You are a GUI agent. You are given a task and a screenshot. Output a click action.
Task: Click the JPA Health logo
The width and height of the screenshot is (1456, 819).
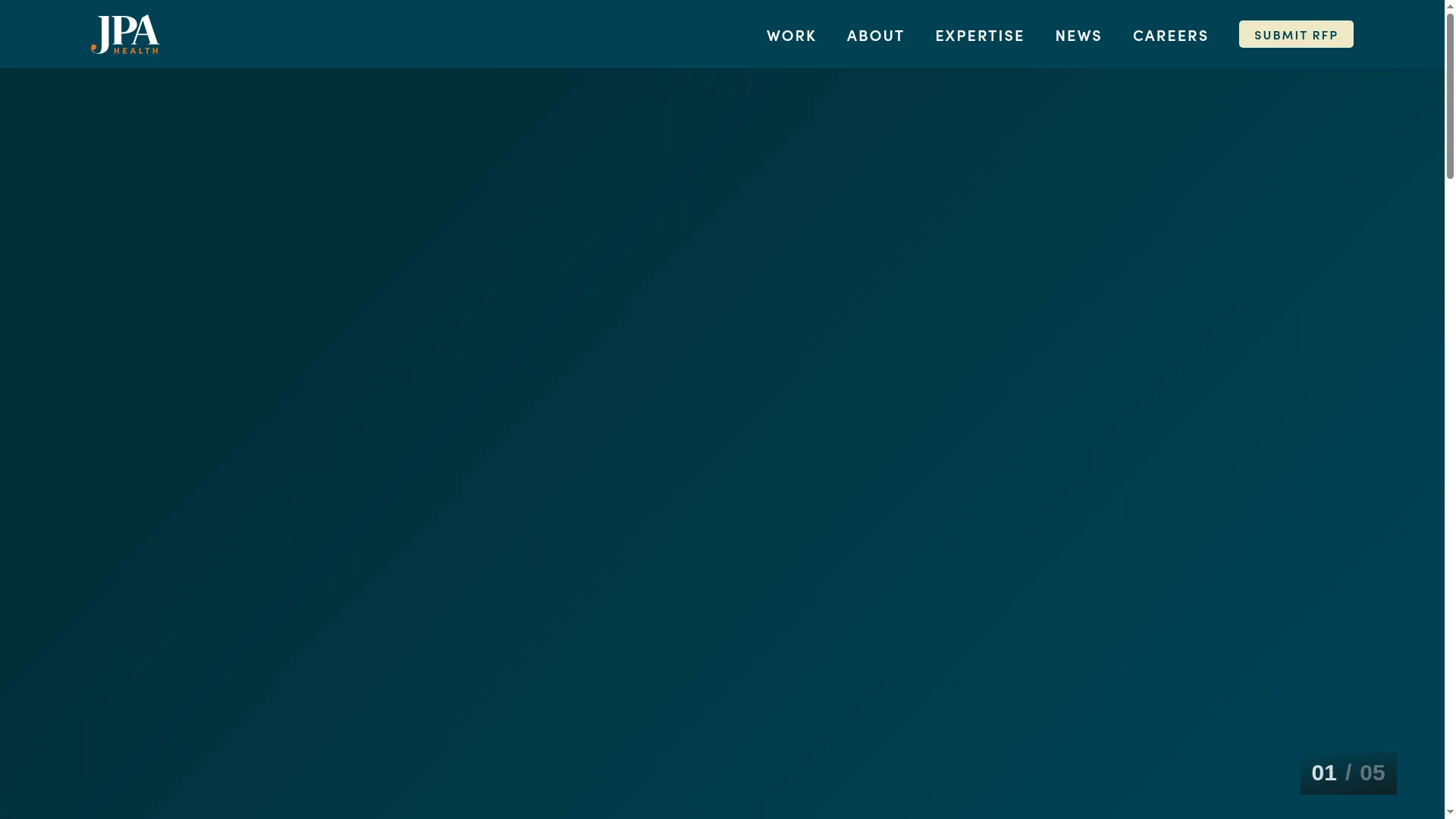[x=125, y=35]
